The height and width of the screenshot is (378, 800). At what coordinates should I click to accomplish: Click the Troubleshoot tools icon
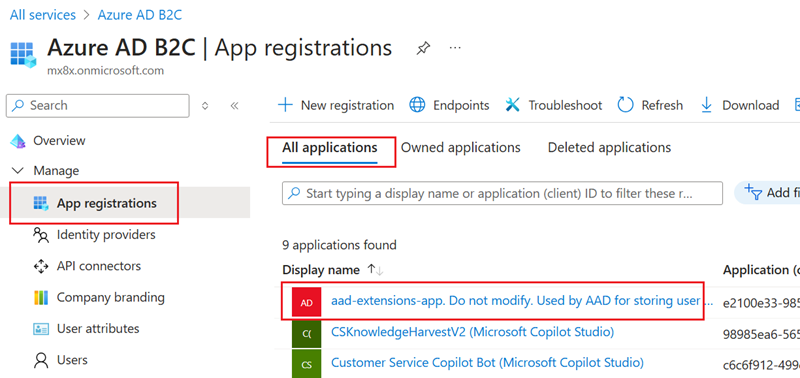coord(512,106)
